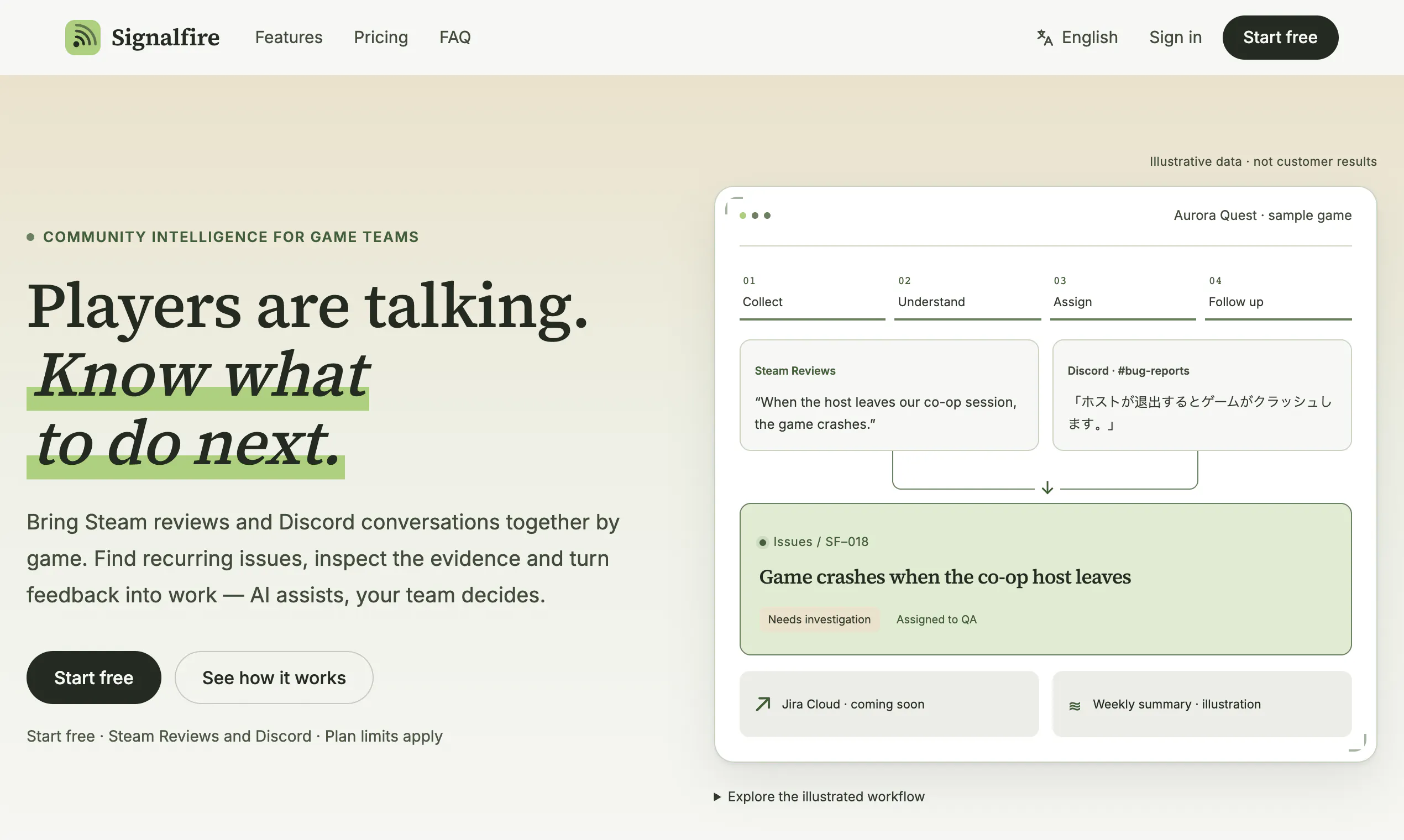Select the 04 Follow up step tab
The height and width of the screenshot is (840, 1404).
(x=1279, y=296)
